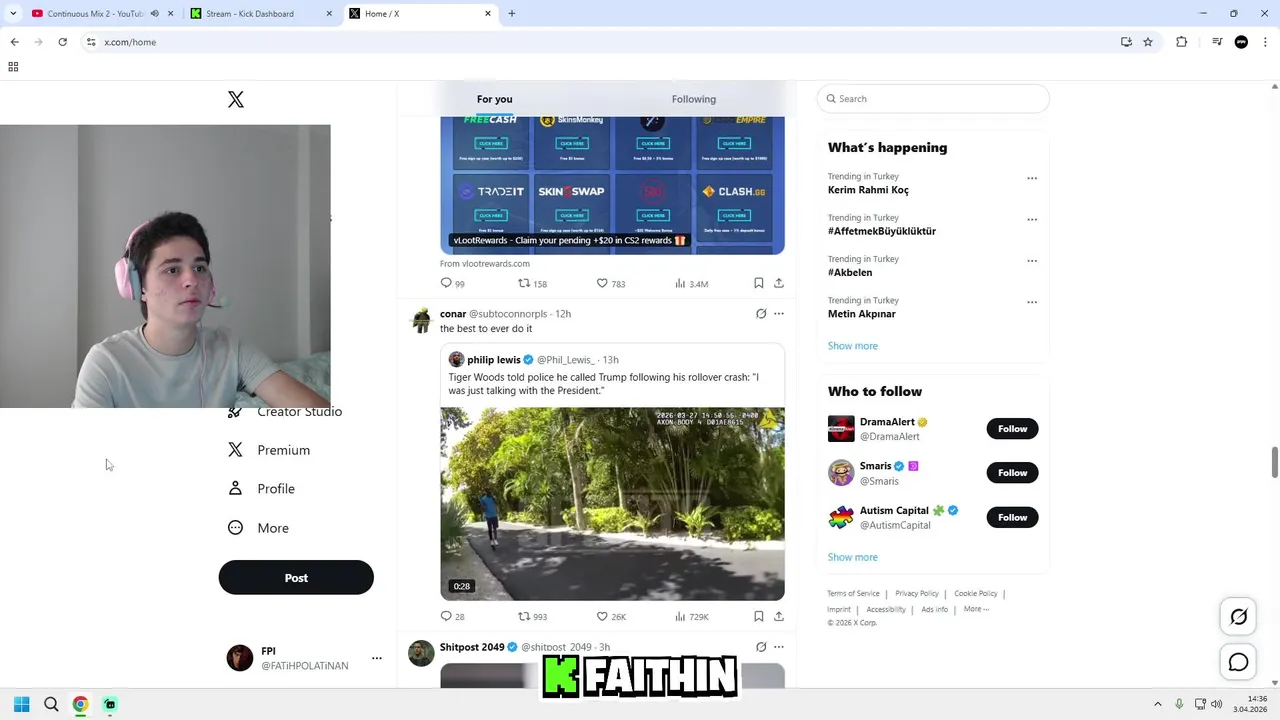
Task: Show more trending topics
Action: [x=853, y=346]
